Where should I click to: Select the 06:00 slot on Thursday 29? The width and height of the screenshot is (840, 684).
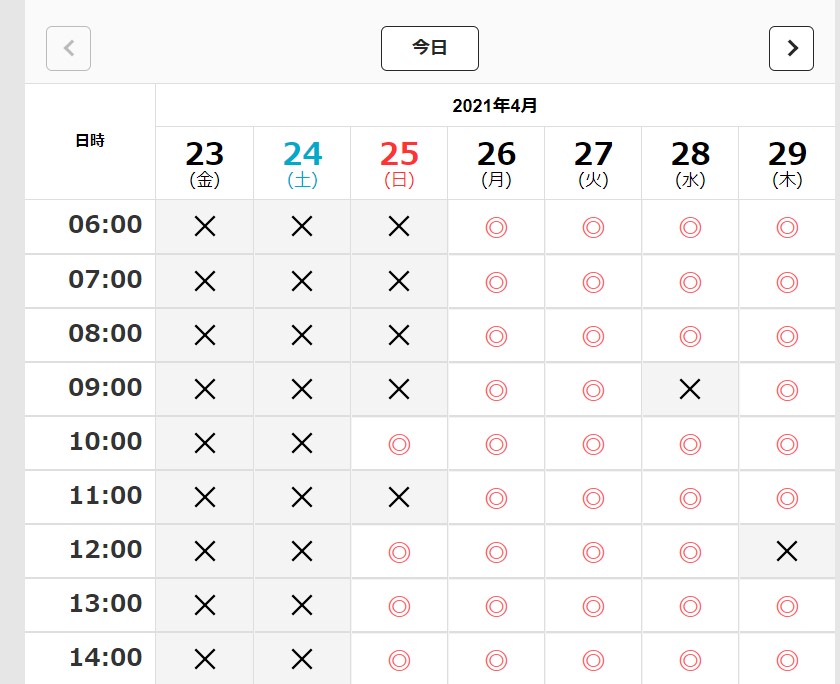point(787,227)
